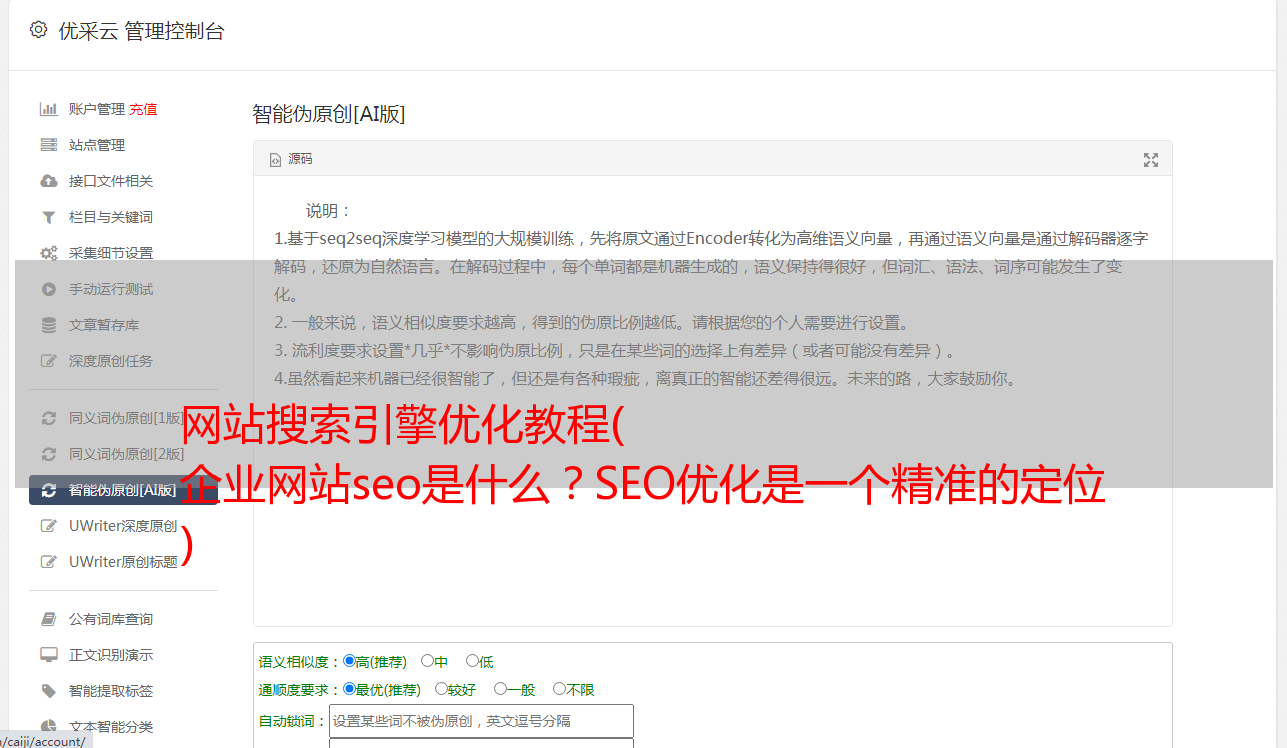1287x748 pixels.
Task: Click the edit icon for UWriter原创标题
Action: tap(48, 562)
